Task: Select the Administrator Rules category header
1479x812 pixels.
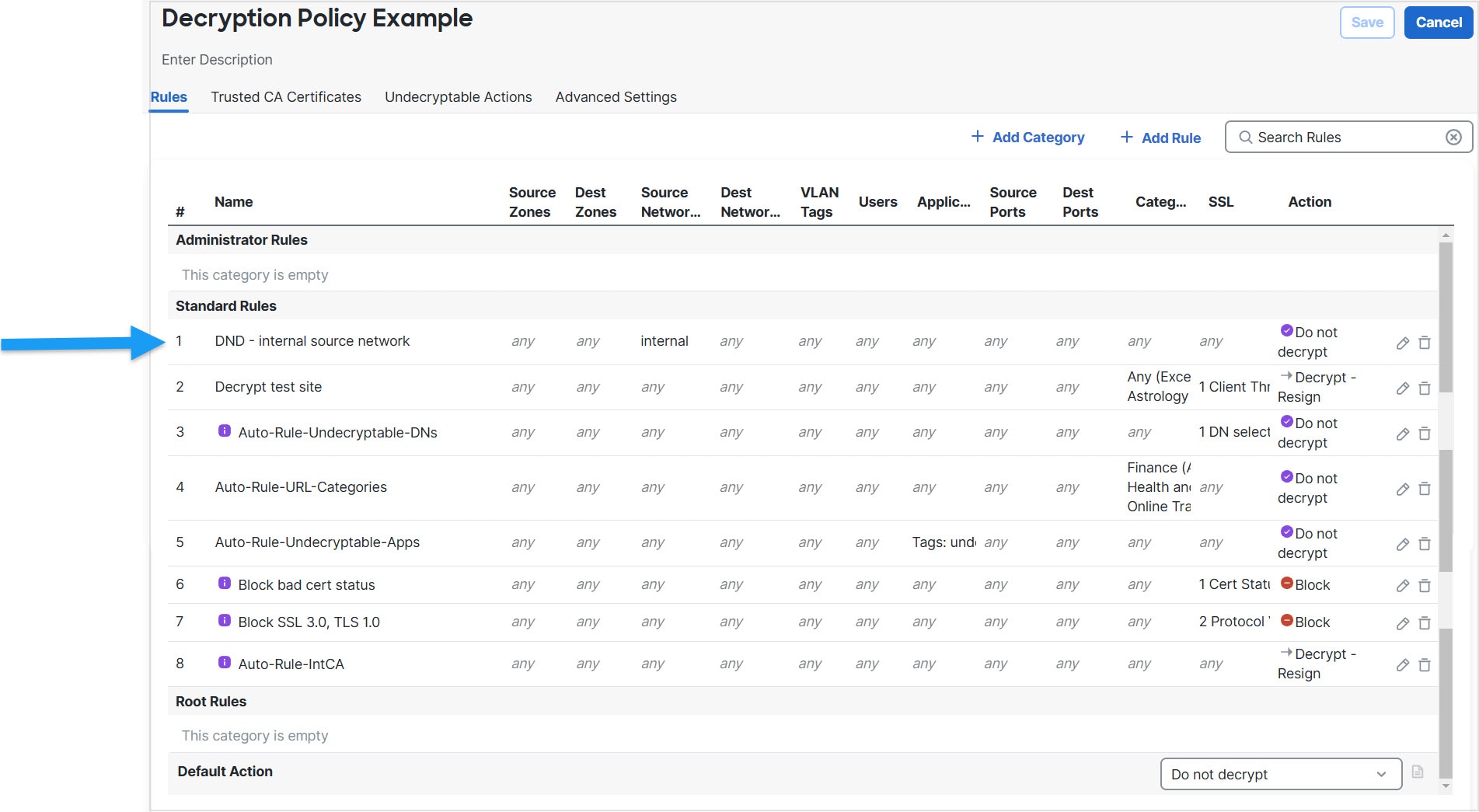Action: [802, 240]
